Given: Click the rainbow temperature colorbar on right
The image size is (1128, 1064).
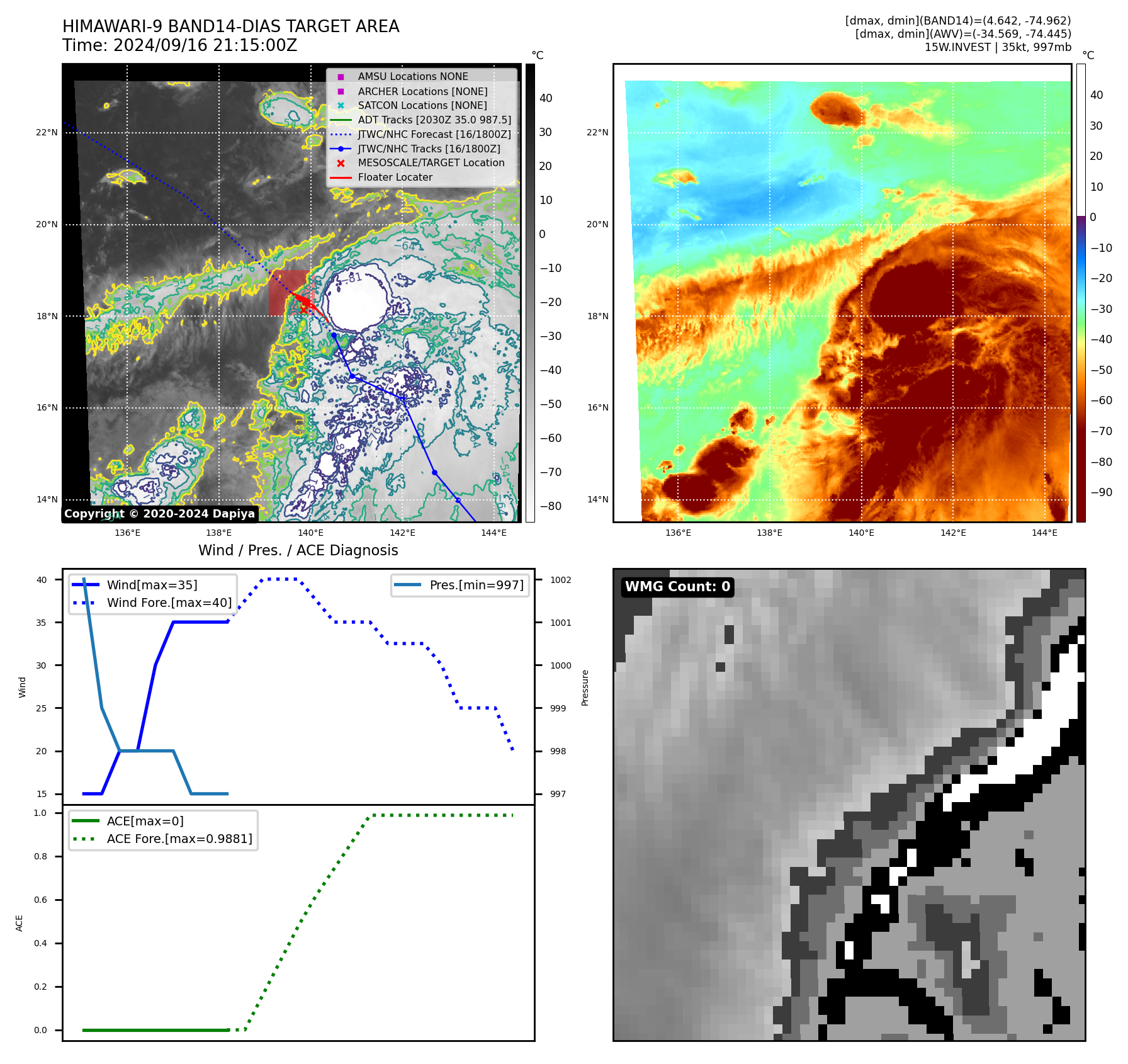Looking at the screenshot, I should pos(1081,293).
